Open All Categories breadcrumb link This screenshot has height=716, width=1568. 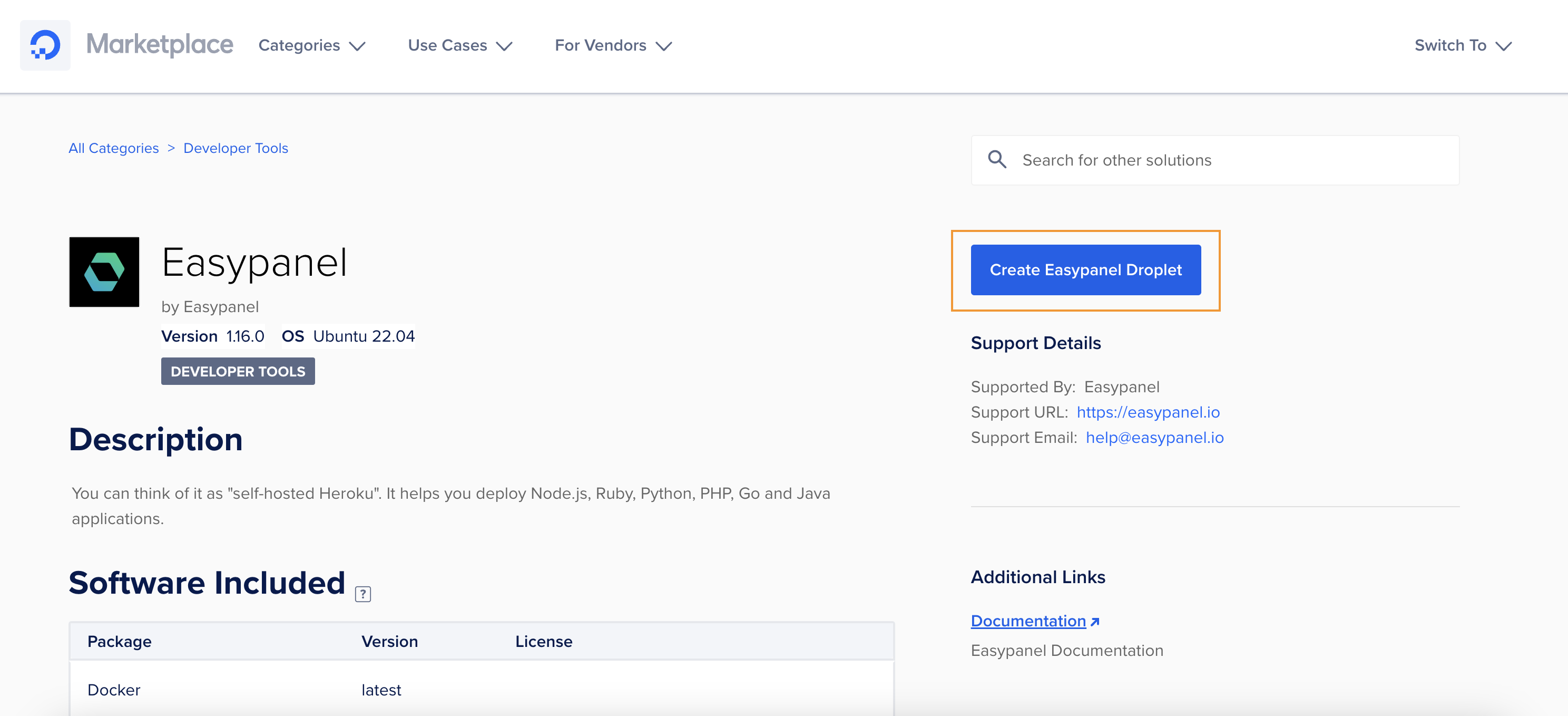coord(113,148)
